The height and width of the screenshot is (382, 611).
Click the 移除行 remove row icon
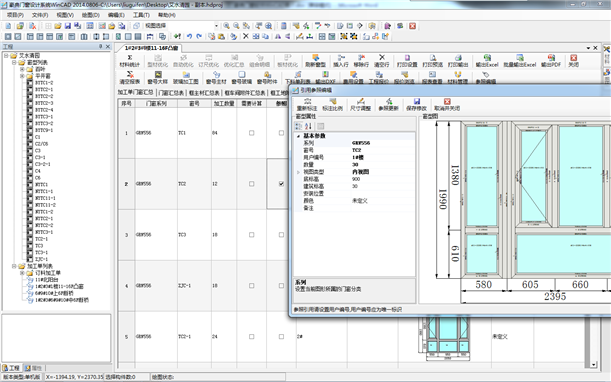(361, 58)
